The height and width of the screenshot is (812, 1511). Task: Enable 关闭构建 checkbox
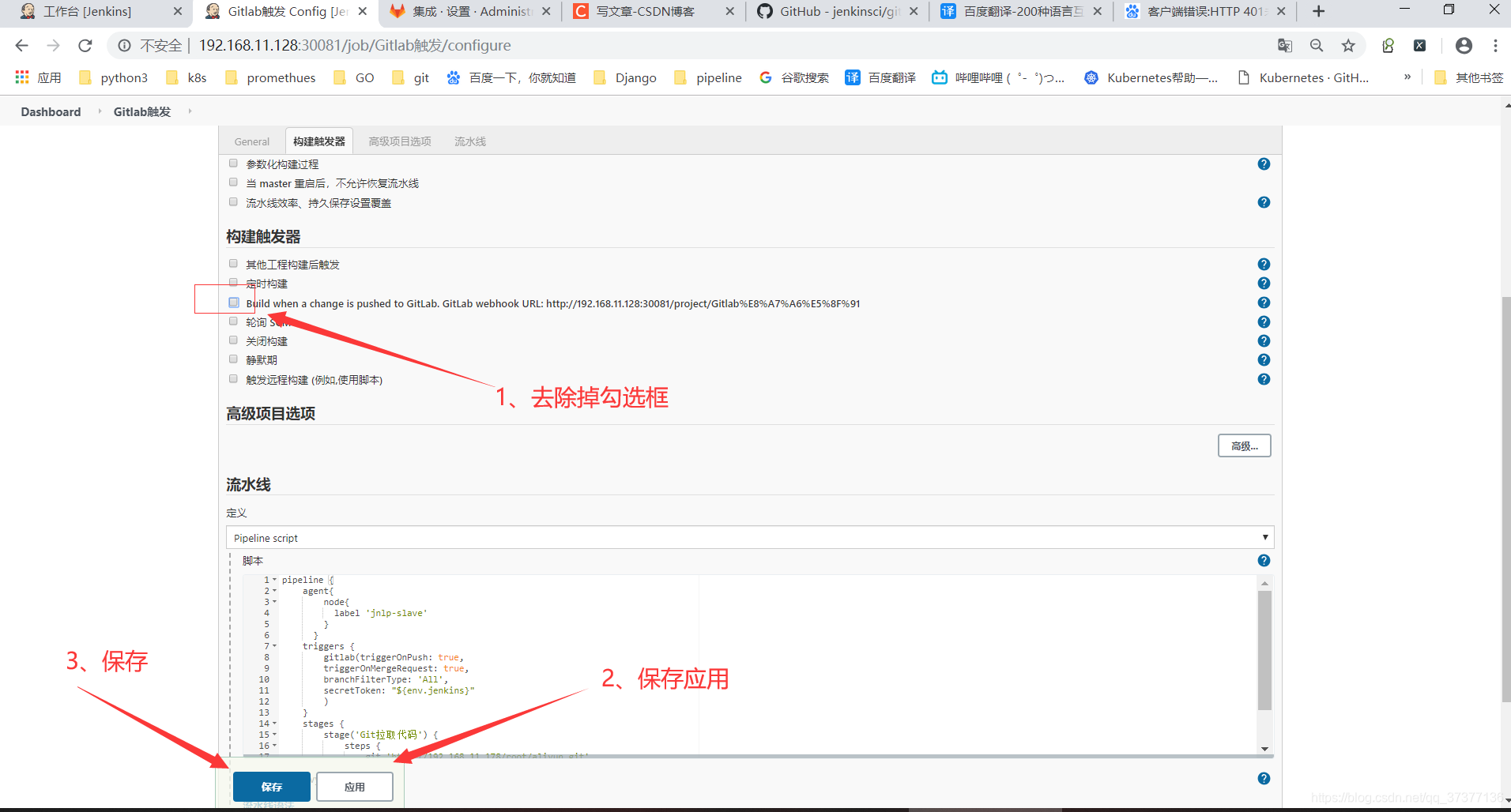pyautogui.click(x=233, y=340)
